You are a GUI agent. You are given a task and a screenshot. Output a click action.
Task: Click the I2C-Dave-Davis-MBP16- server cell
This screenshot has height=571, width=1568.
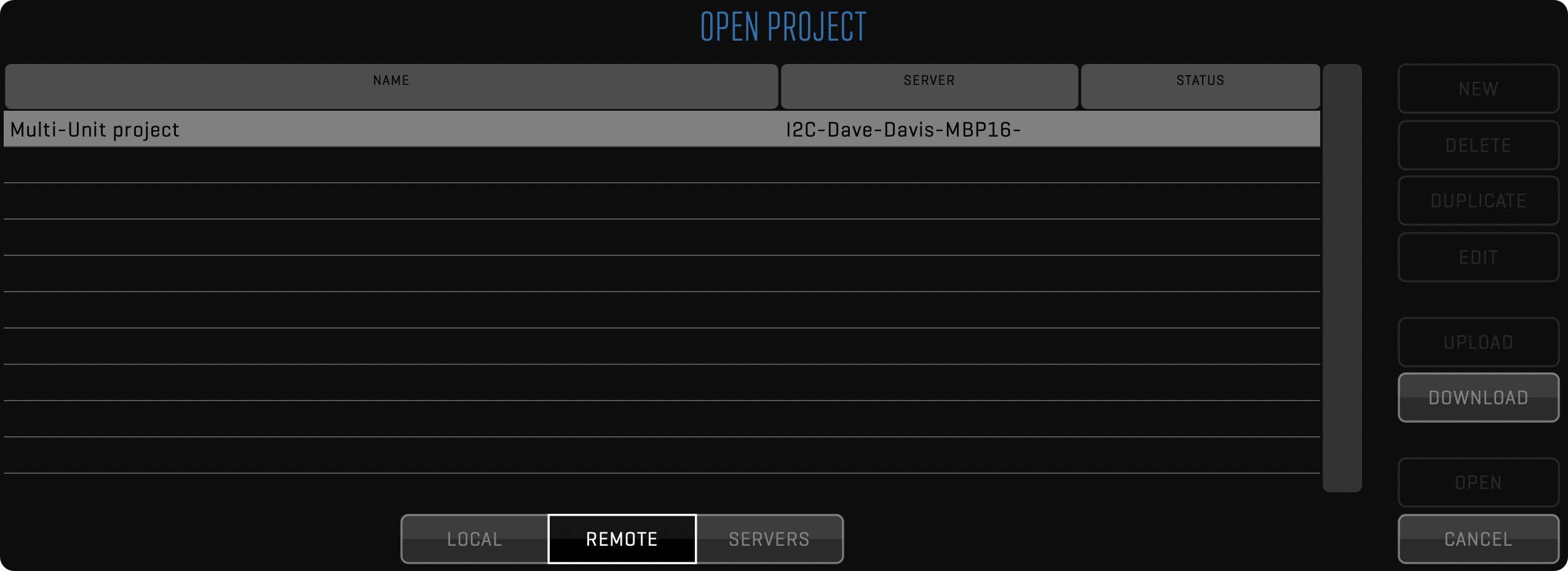903,129
